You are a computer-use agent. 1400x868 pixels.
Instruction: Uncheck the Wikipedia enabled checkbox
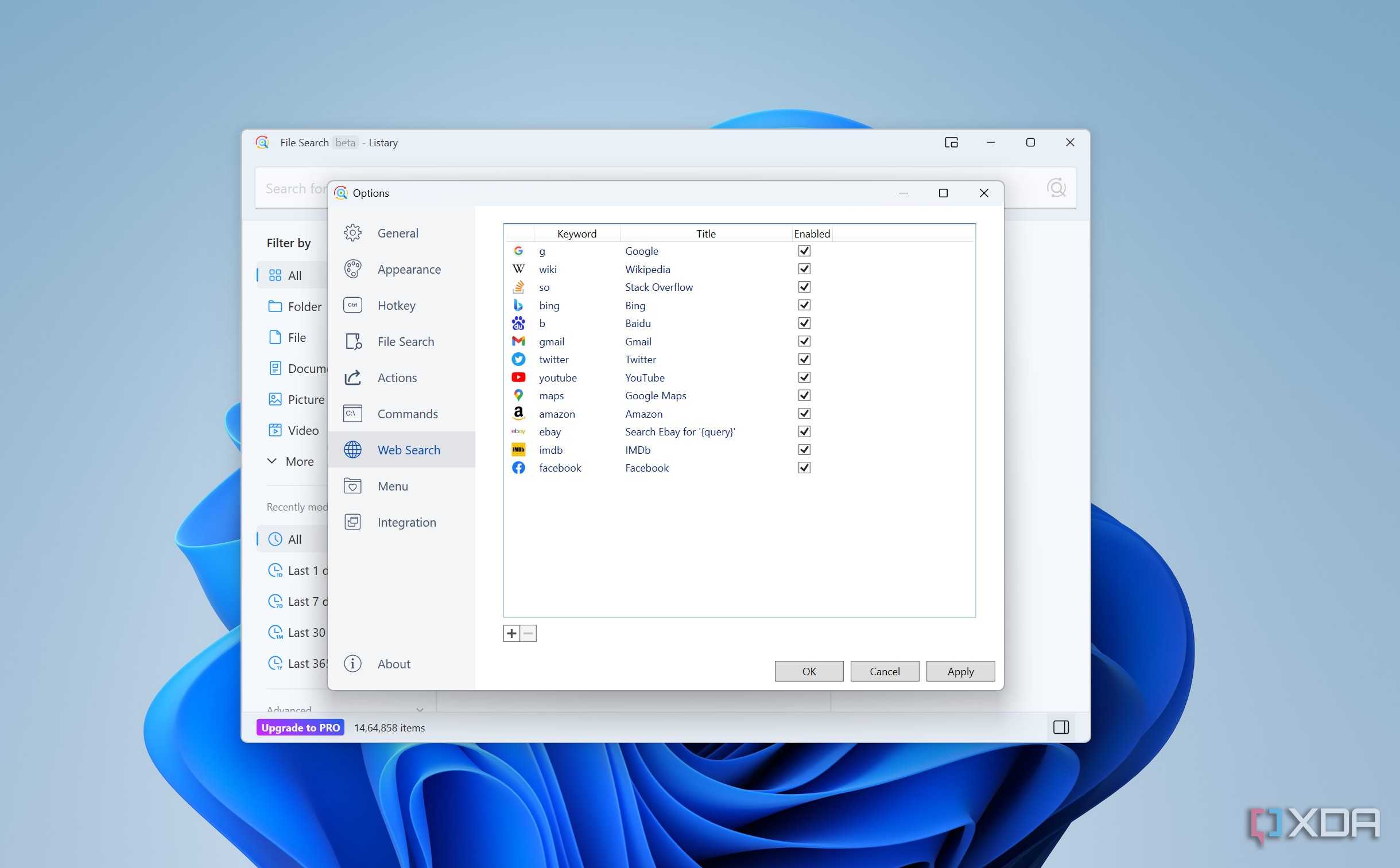[804, 268]
